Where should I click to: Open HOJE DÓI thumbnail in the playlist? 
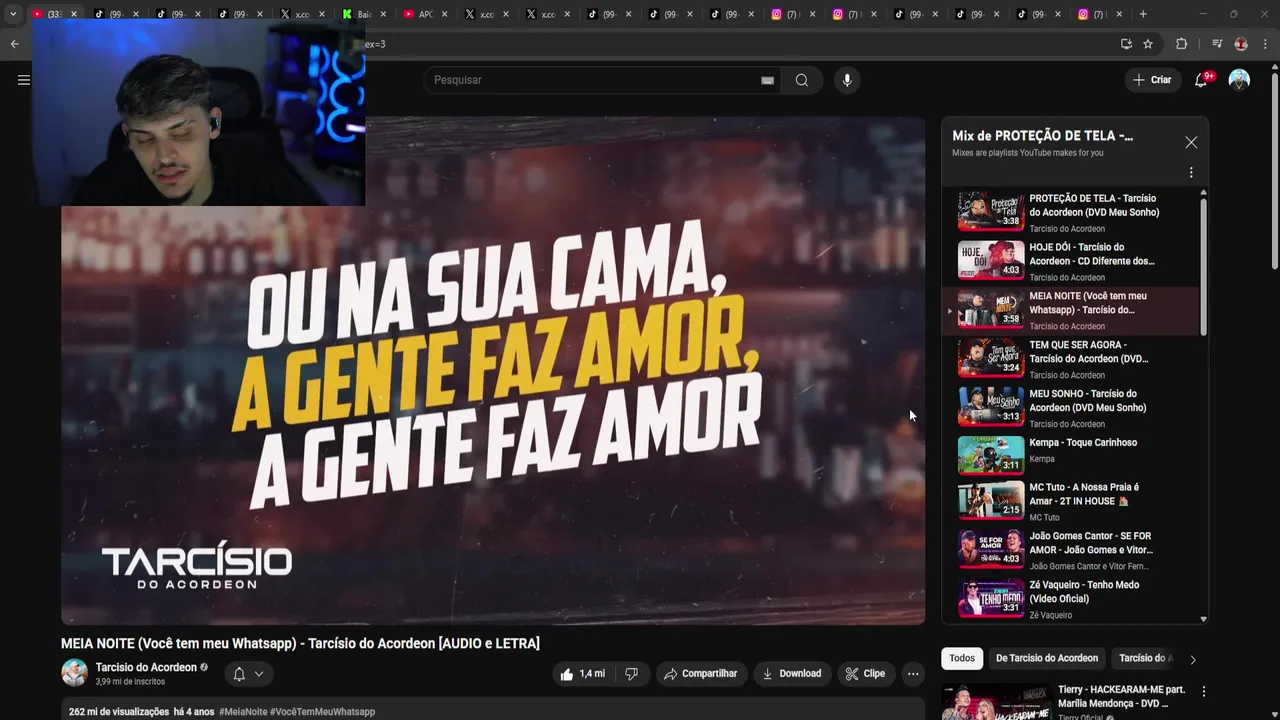pyautogui.click(x=991, y=260)
